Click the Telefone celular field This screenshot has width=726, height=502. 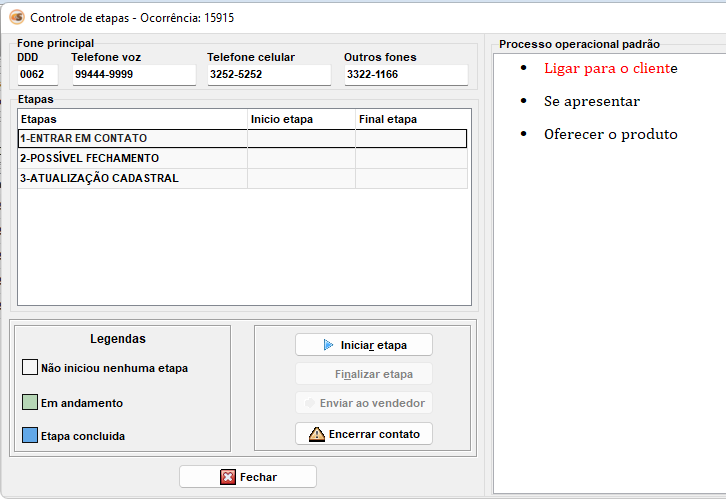tap(268, 75)
